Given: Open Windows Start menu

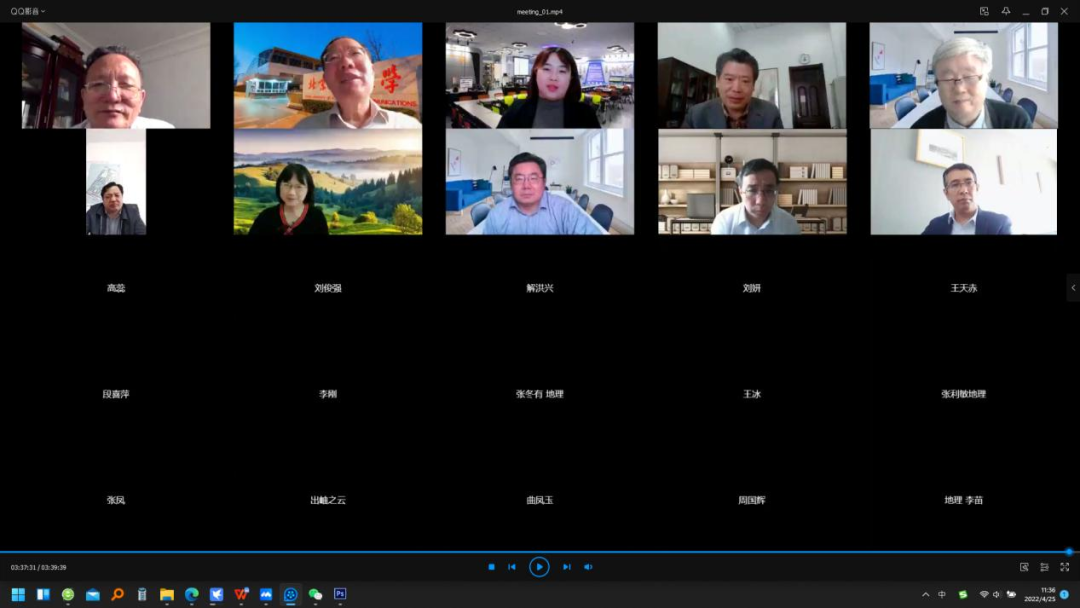Looking at the screenshot, I should (x=18, y=594).
